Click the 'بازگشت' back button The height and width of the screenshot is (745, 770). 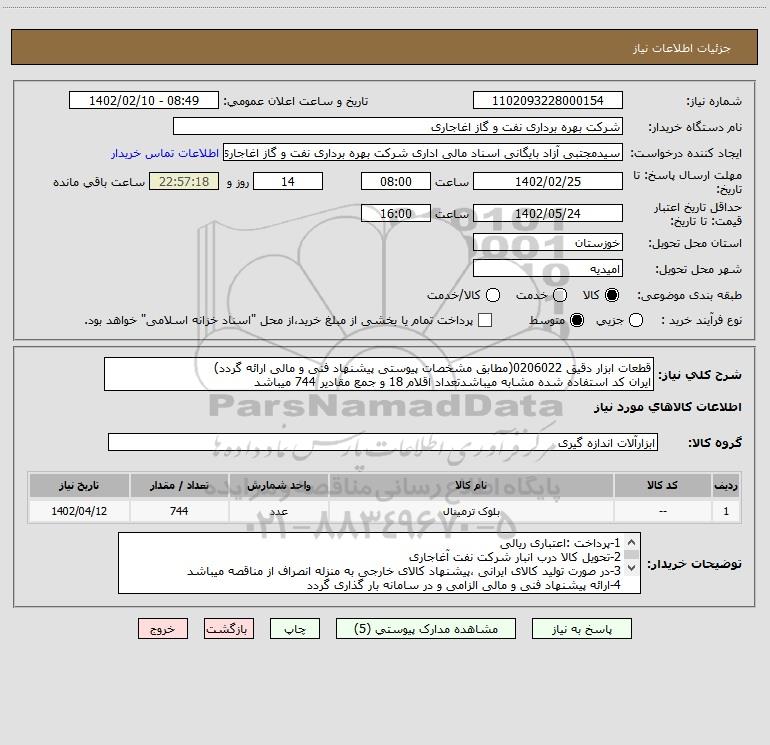(x=229, y=629)
